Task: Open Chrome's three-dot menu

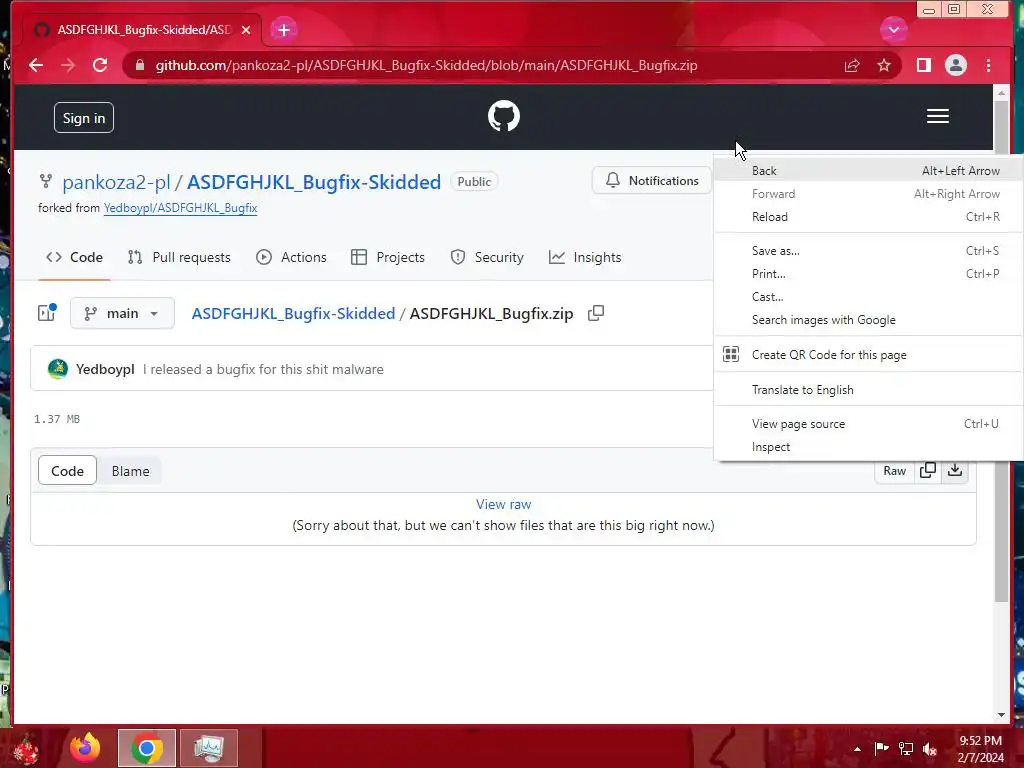Action: pos(988,65)
